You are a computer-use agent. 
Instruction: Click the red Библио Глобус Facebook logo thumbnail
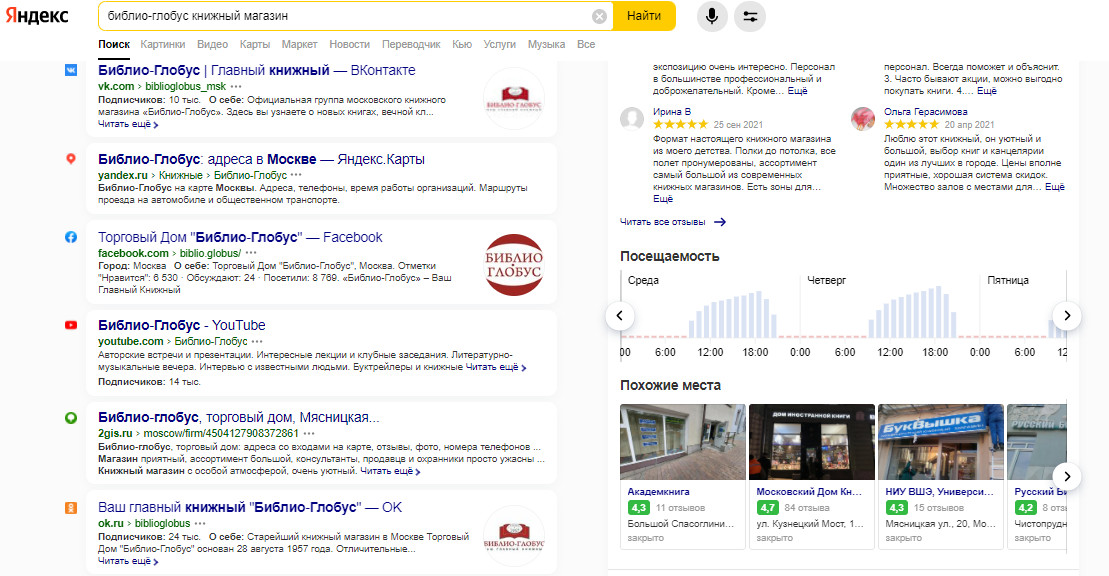point(514,265)
